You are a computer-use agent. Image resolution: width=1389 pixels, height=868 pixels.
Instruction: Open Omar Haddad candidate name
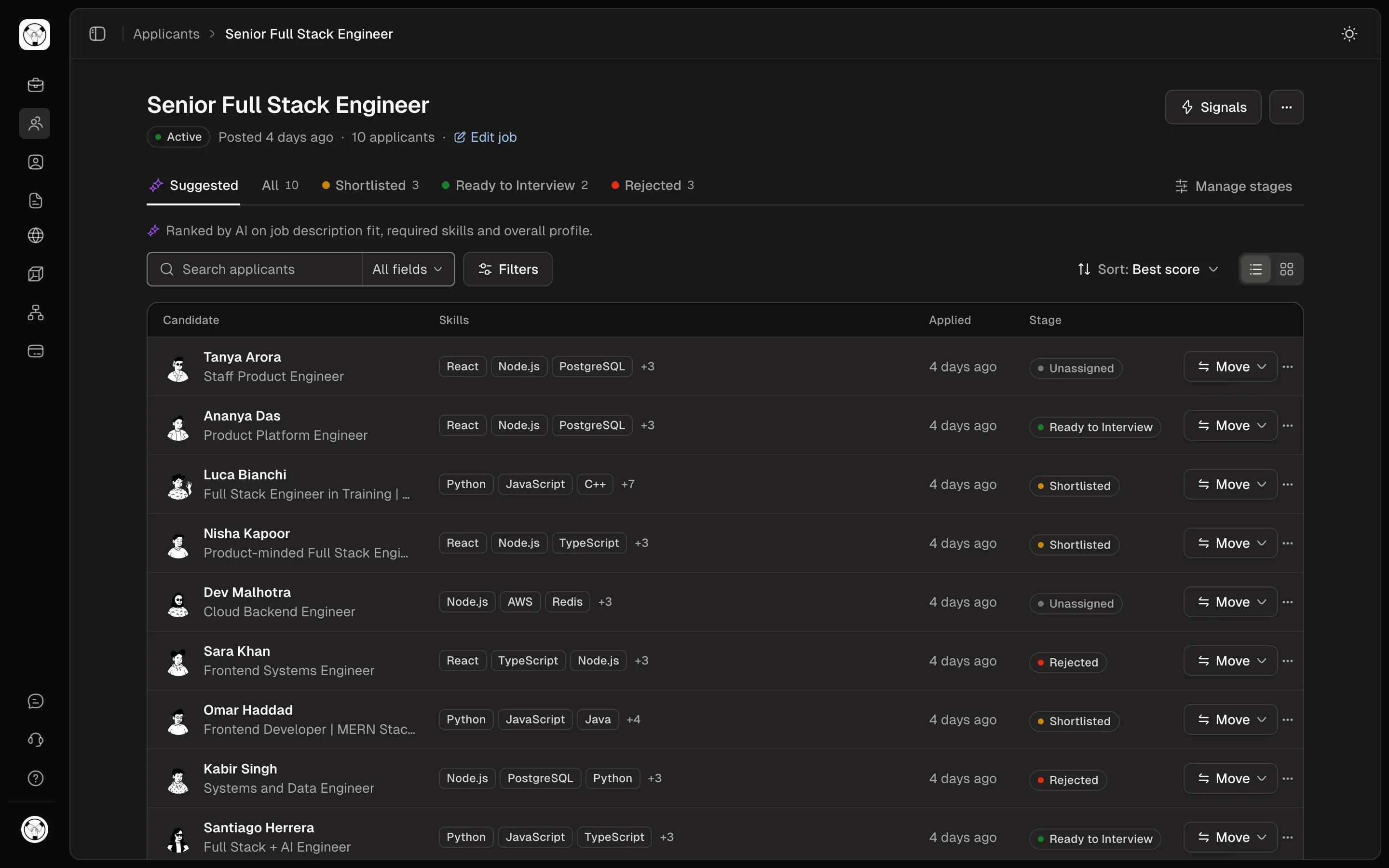(248, 710)
